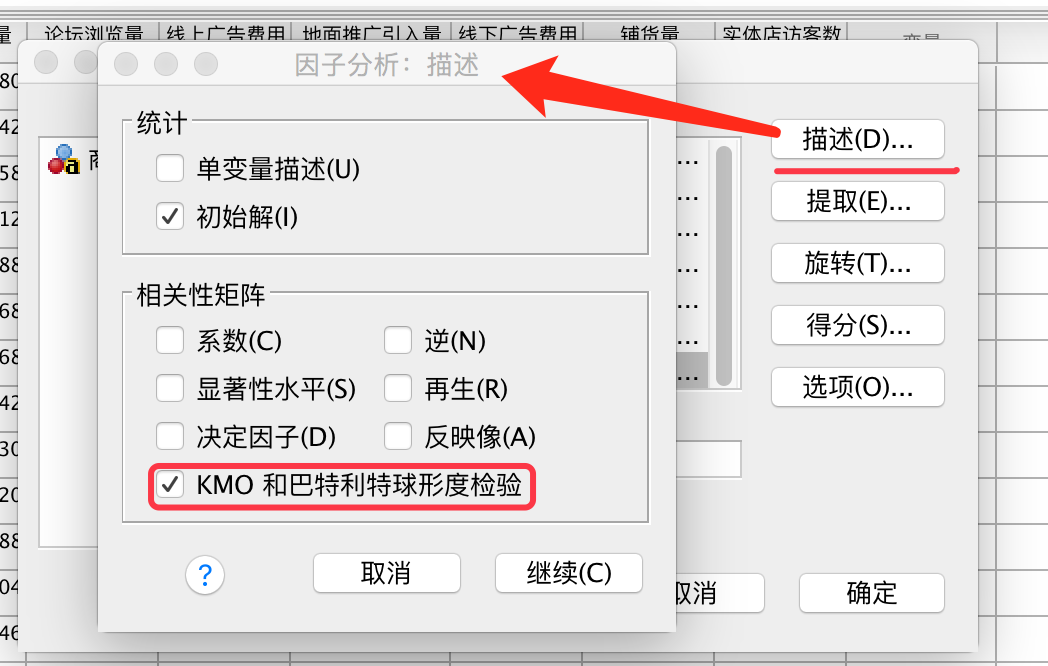Image resolution: width=1048 pixels, height=666 pixels.
Task: Enable 单变量描述(U) checkbox
Action: 170,169
